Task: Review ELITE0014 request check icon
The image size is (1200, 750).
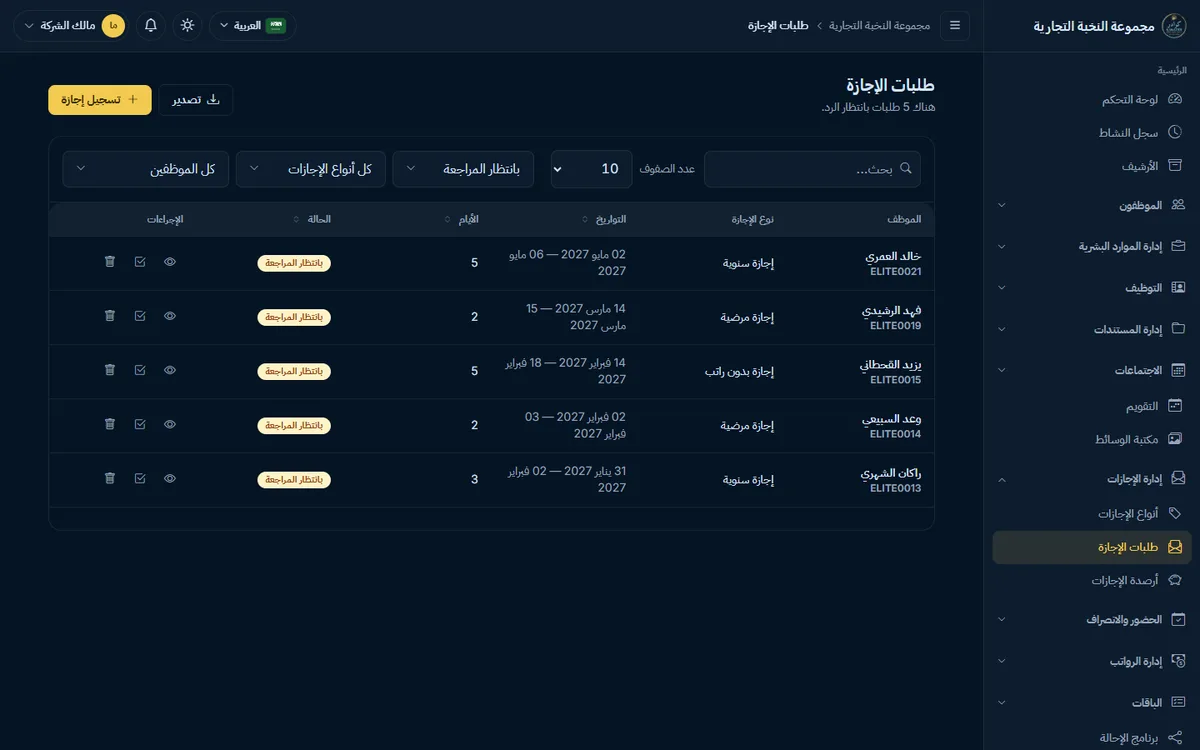Action: pyautogui.click(x=140, y=424)
